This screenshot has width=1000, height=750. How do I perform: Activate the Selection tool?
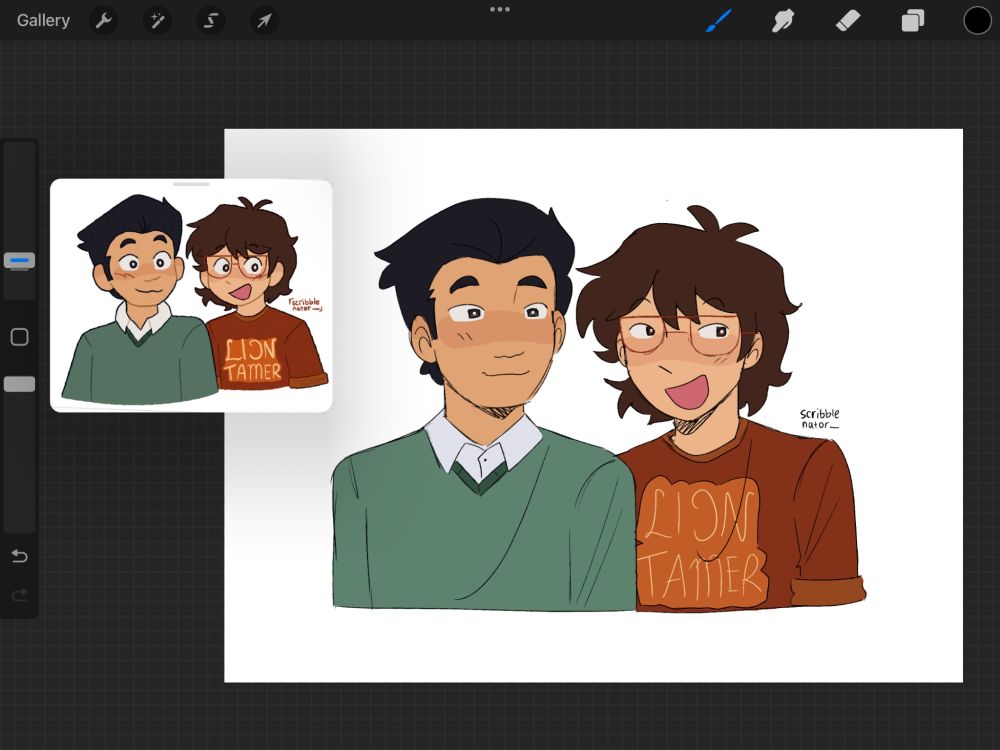(210, 21)
